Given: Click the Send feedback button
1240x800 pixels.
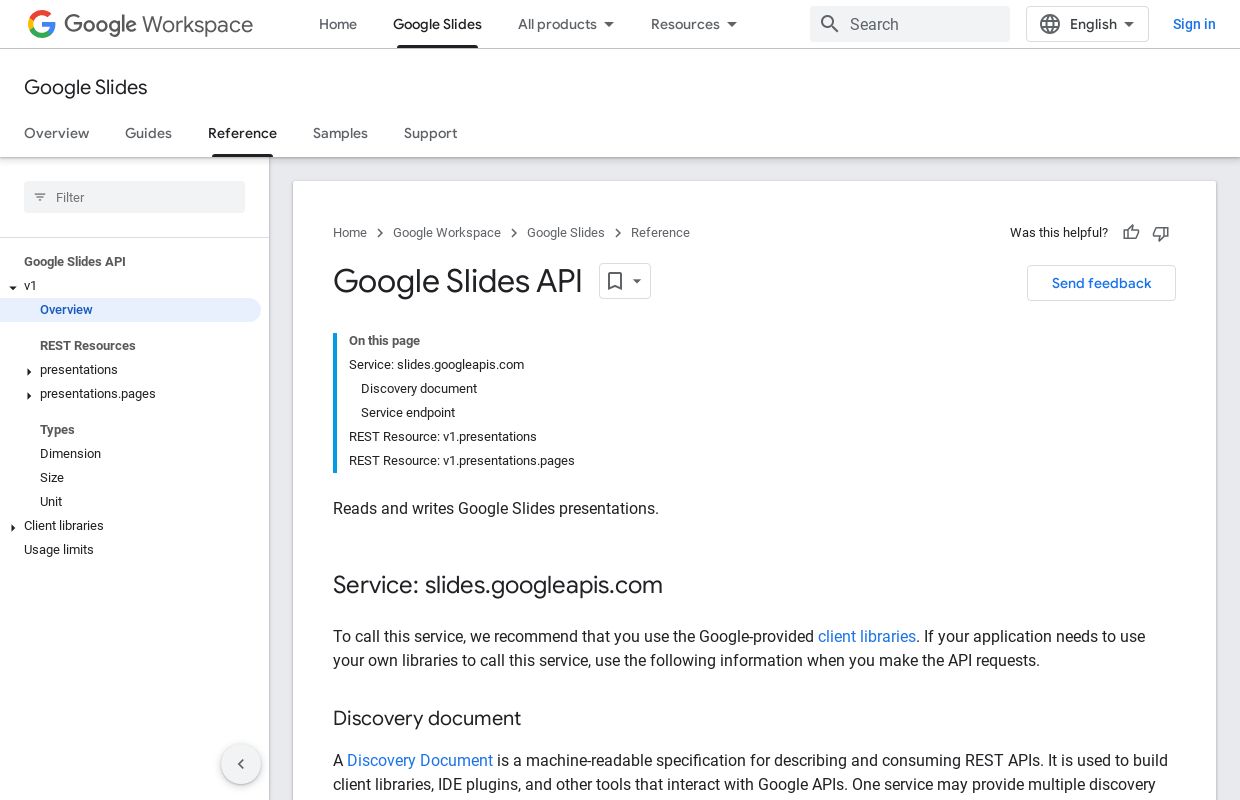Looking at the screenshot, I should (1101, 283).
